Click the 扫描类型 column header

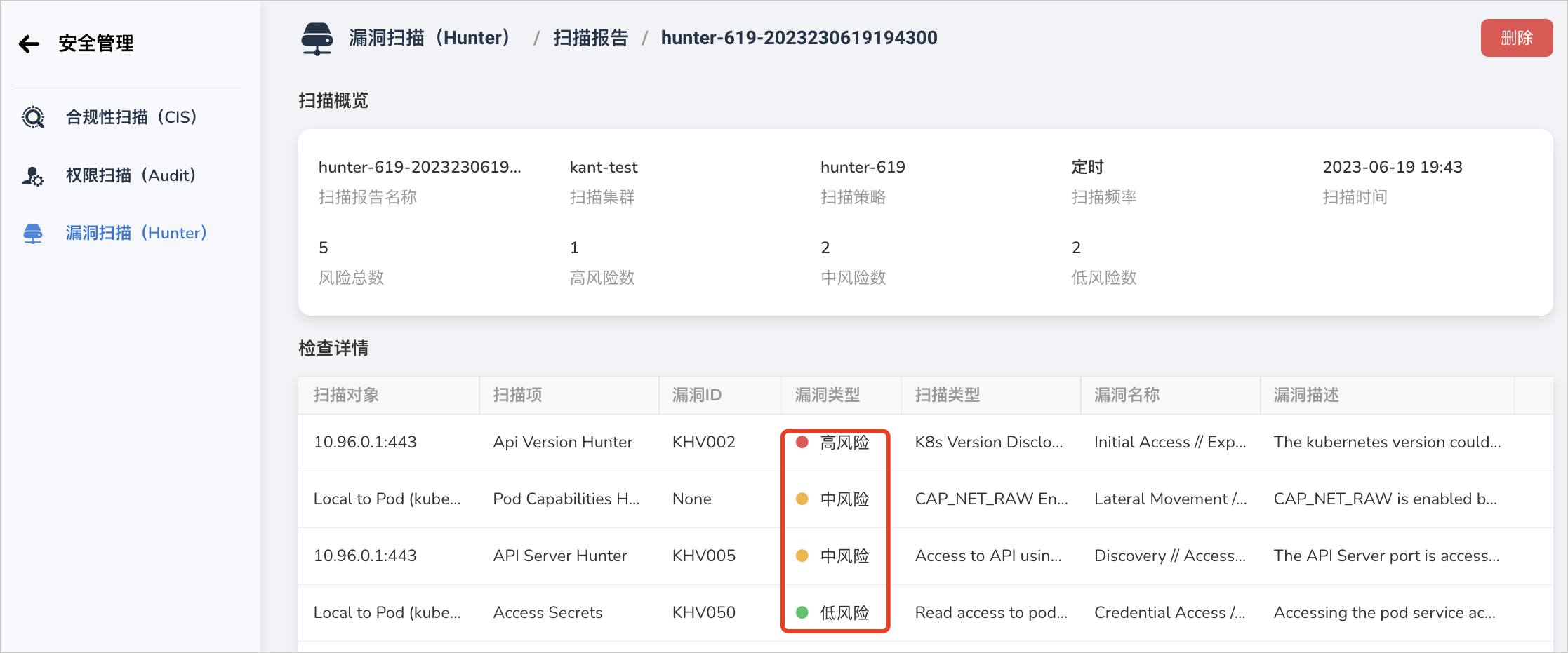click(x=948, y=395)
